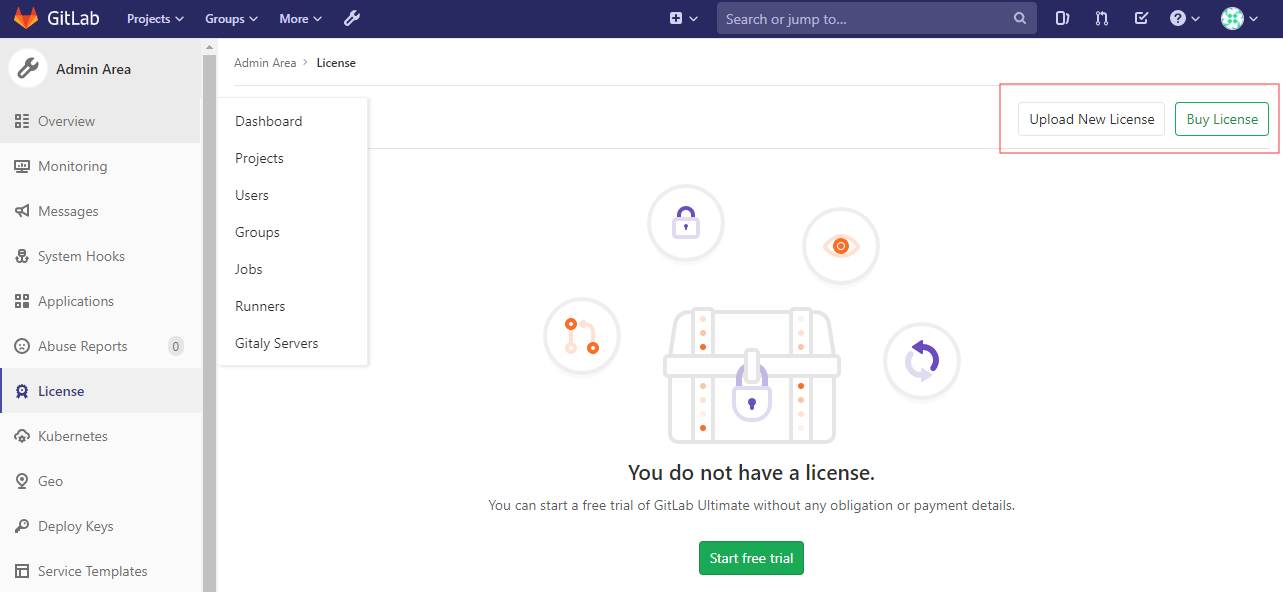Viewport: 1283px width, 592px height.
Task: Open Monitoring from the sidebar monitor icon
Action: pos(21,165)
